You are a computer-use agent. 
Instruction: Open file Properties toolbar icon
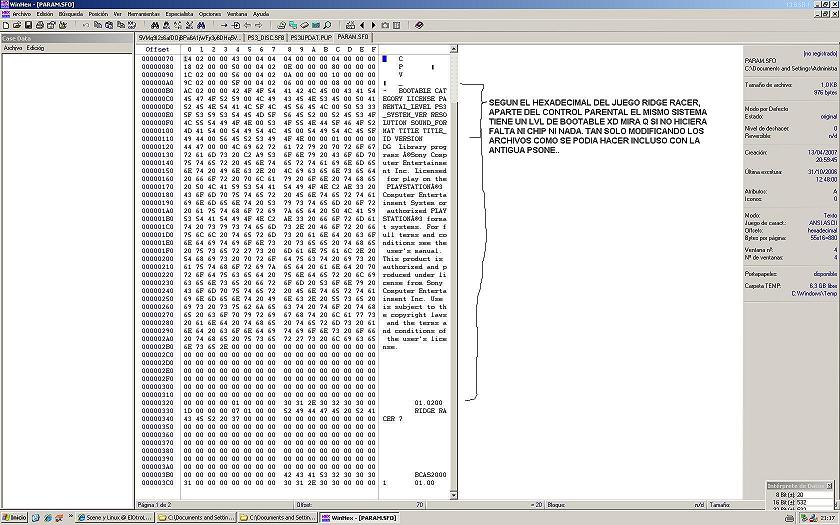click(51, 25)
